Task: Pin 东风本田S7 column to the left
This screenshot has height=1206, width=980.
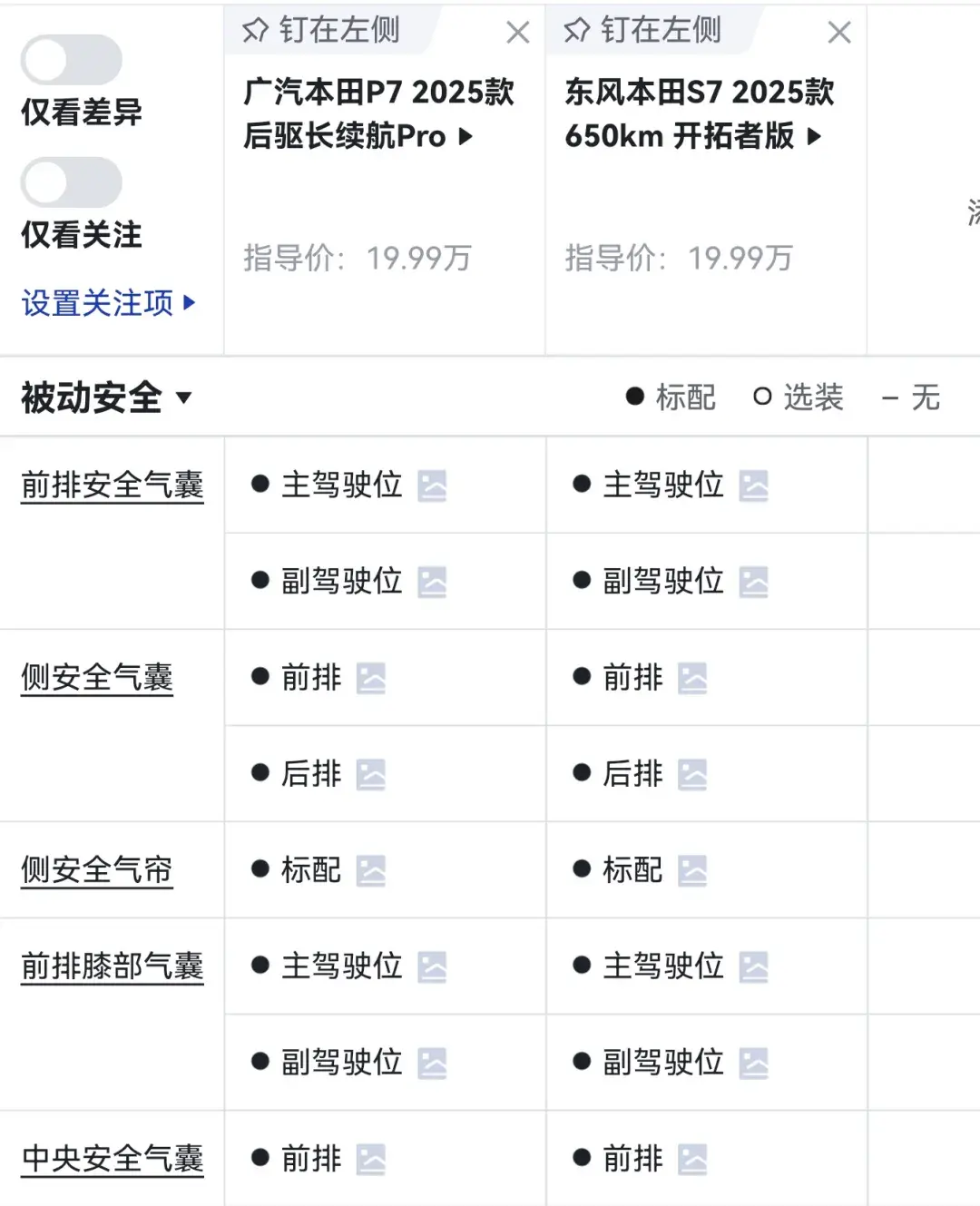Action: pos(642,31)
